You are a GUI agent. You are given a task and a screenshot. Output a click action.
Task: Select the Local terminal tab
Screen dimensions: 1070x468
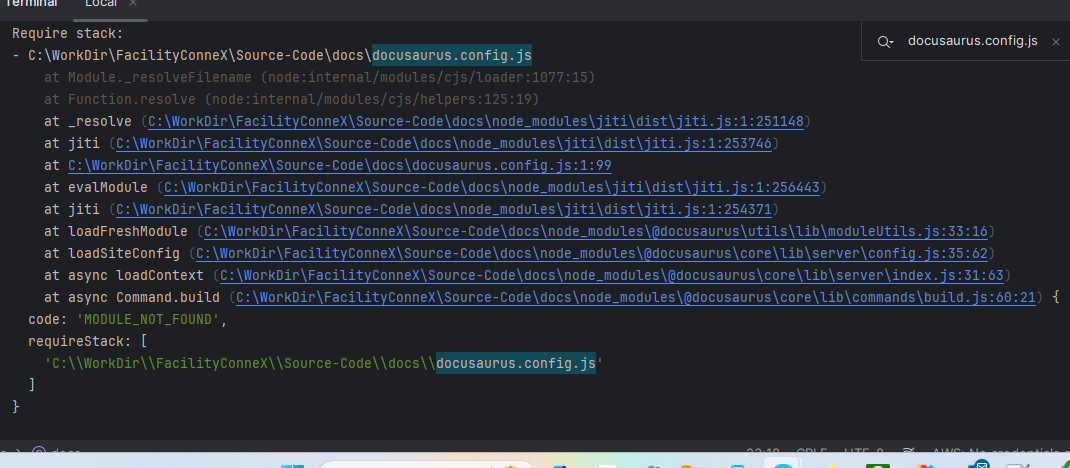click(100, 3)
